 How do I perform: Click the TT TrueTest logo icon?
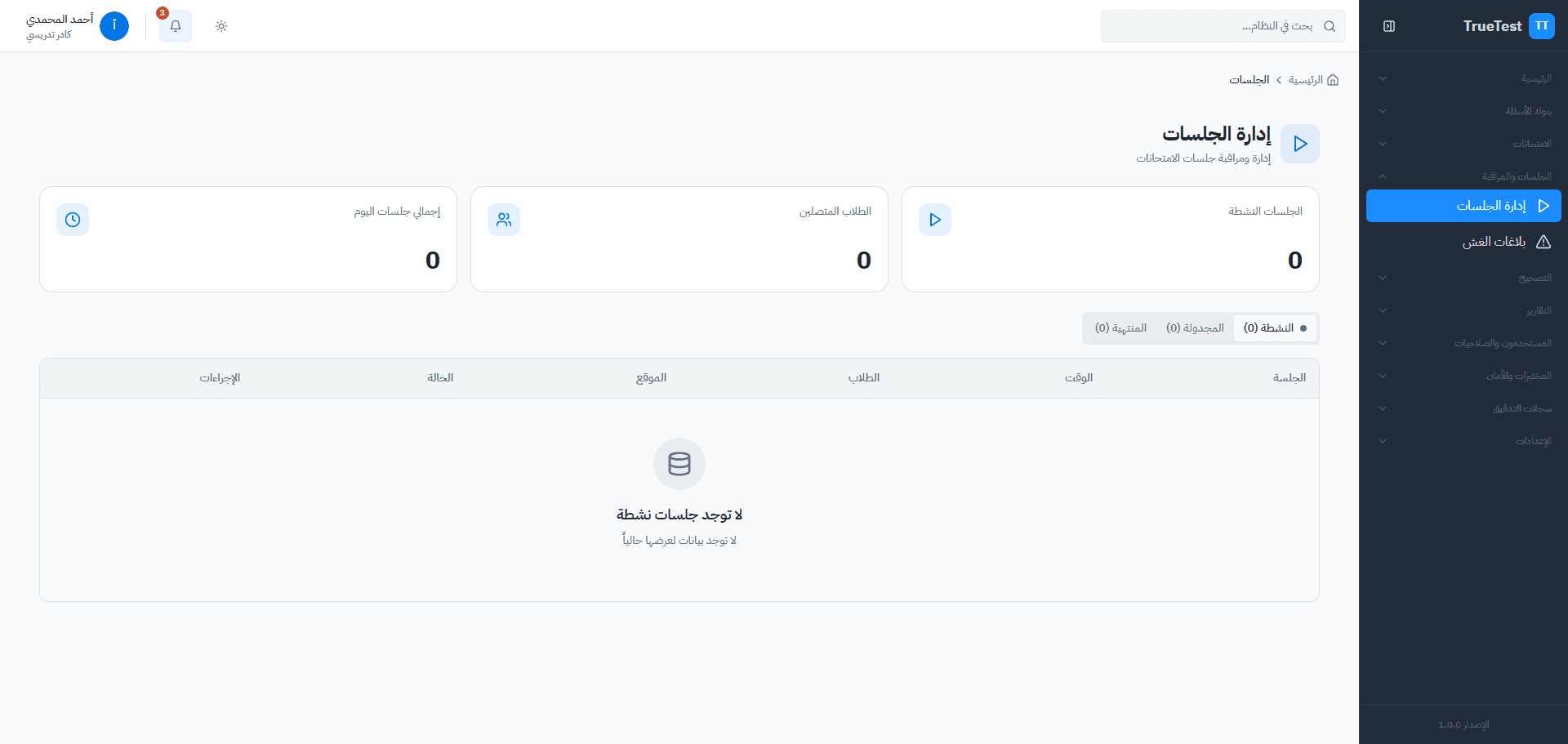pos(1541,26)
